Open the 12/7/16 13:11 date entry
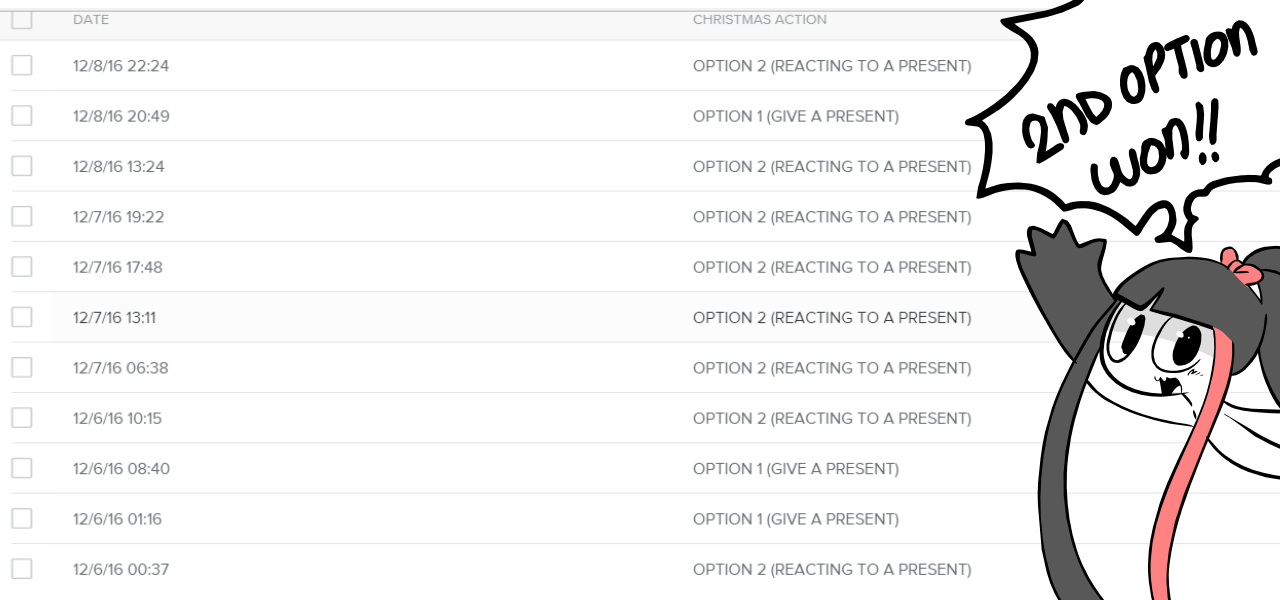This screenshot has width=1280, height=600. point(114,318)
